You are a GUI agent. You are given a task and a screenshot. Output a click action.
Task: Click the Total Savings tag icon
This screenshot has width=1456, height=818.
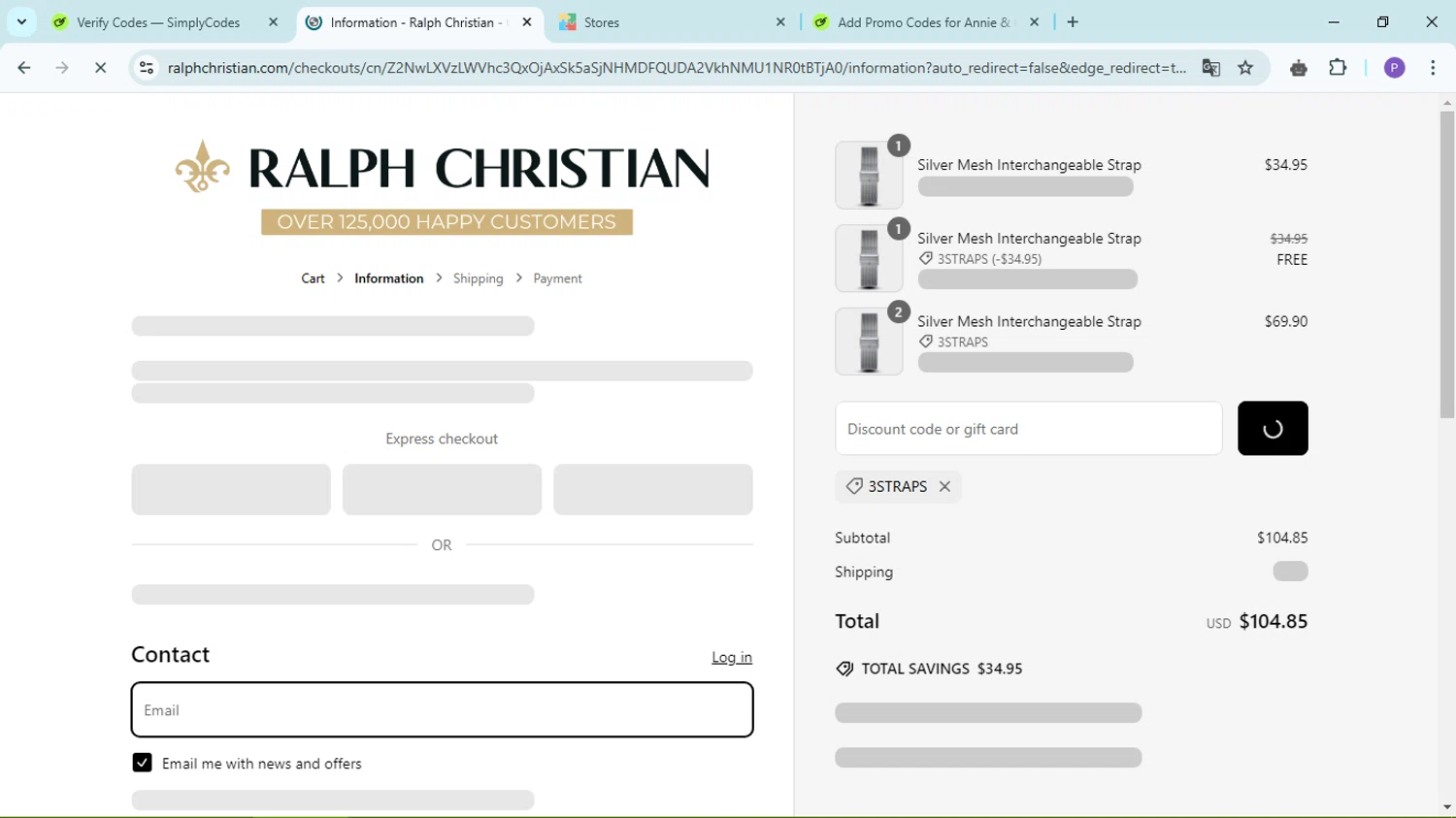click(x=844, y=669)
